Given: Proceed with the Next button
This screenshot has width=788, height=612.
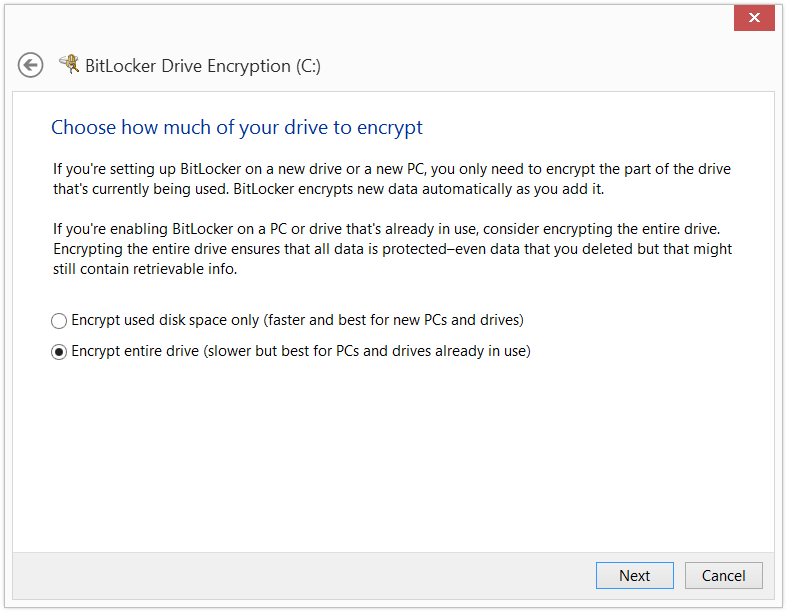Looking at the screenshot, I should (x=635, y=575).
